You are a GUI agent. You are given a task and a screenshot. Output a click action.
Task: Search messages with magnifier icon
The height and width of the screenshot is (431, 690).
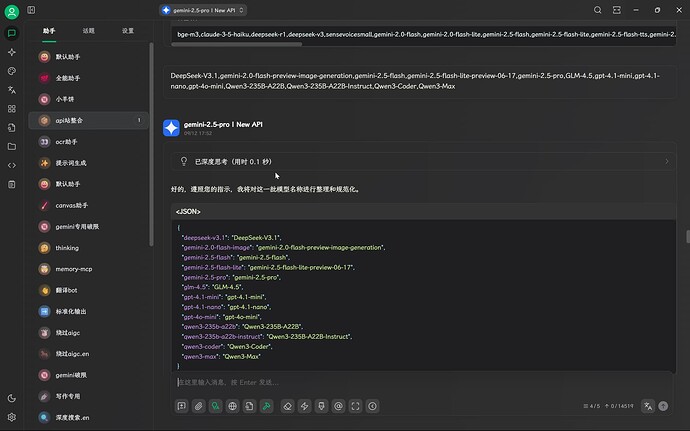(x=597, y=10)
